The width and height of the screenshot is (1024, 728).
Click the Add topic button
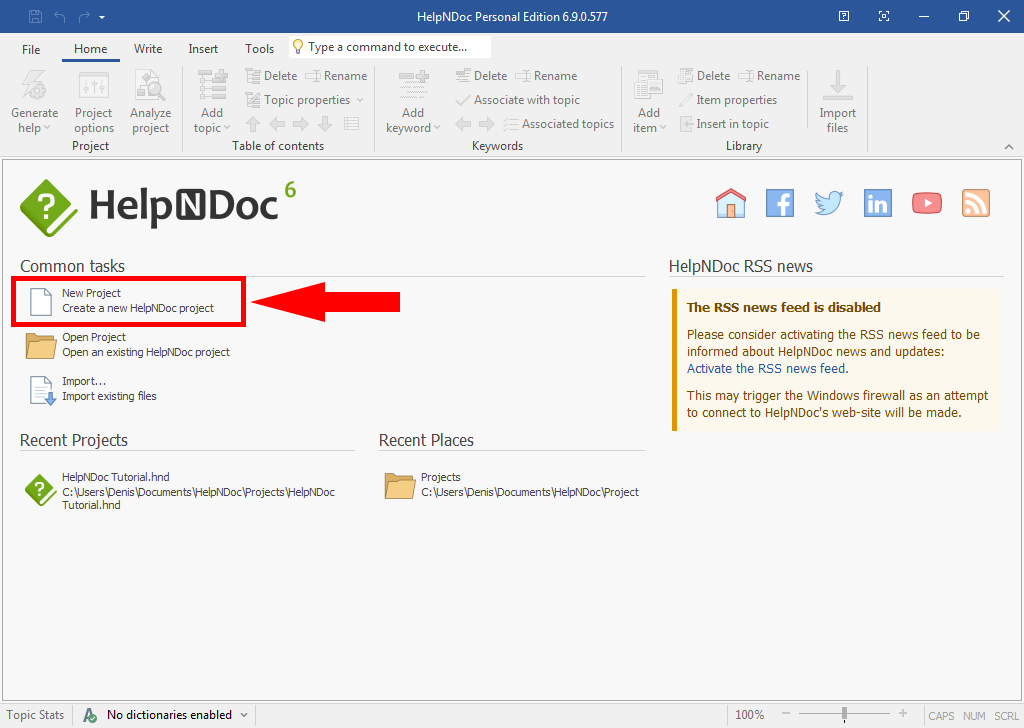pos(212,102)
